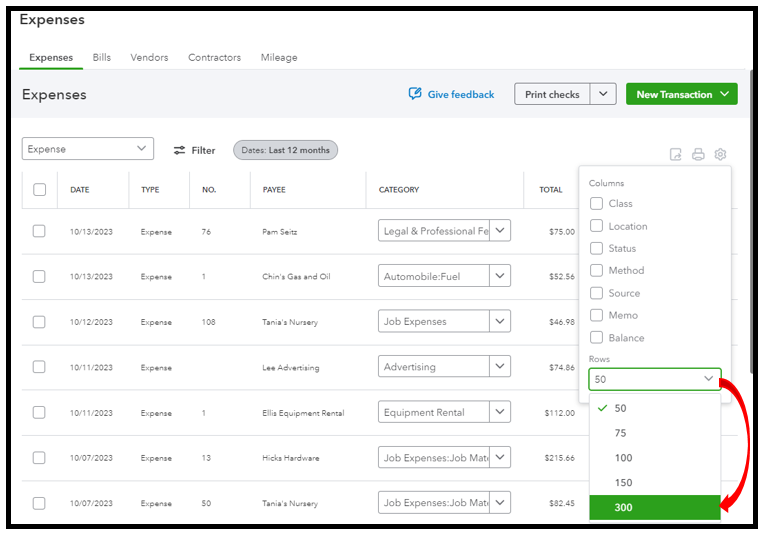The image size is (766, 534).
Task: Open the table settings gear icon
Action: click(x=720, y=155)
